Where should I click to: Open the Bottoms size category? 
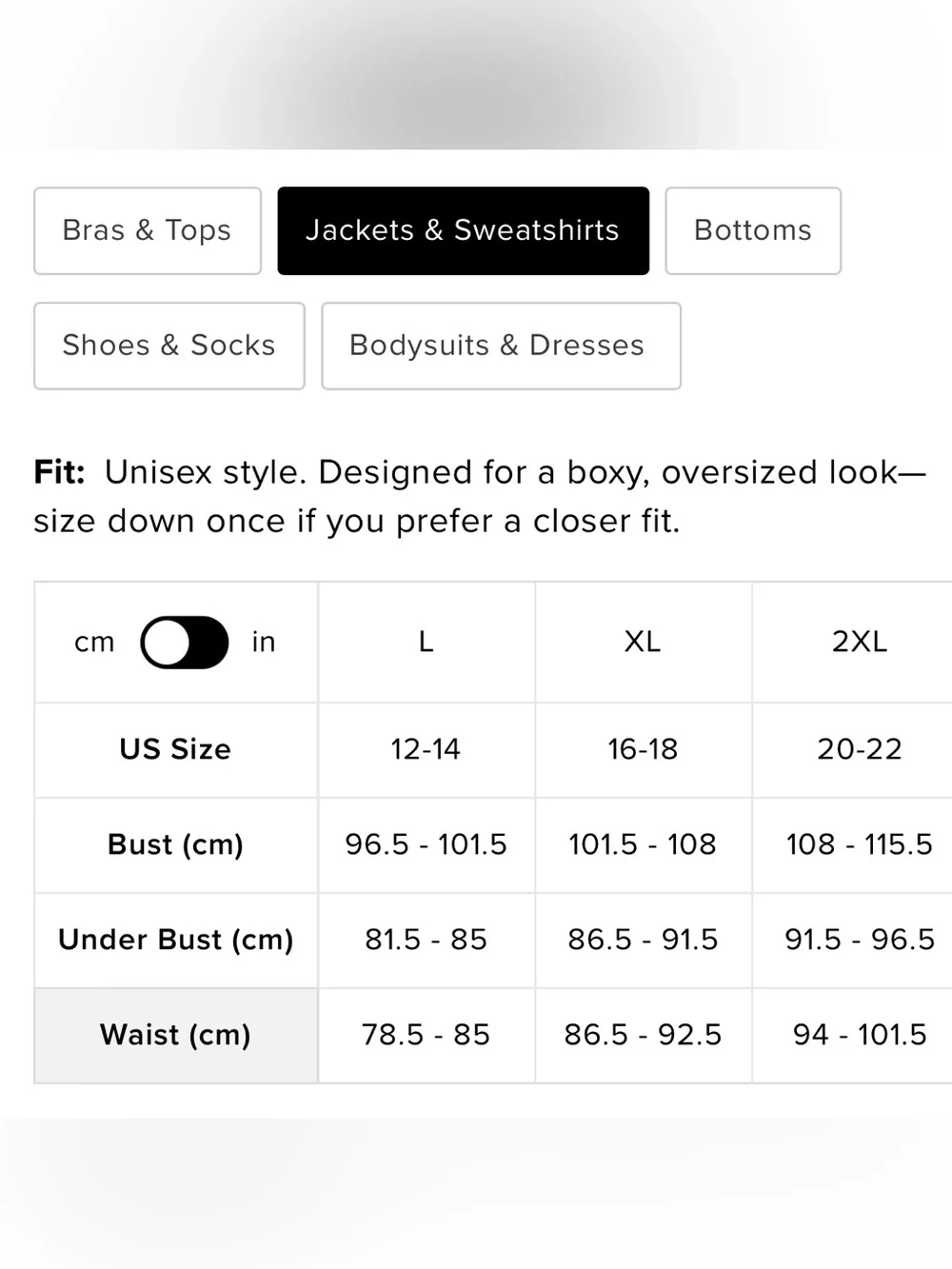click(753, 230)
